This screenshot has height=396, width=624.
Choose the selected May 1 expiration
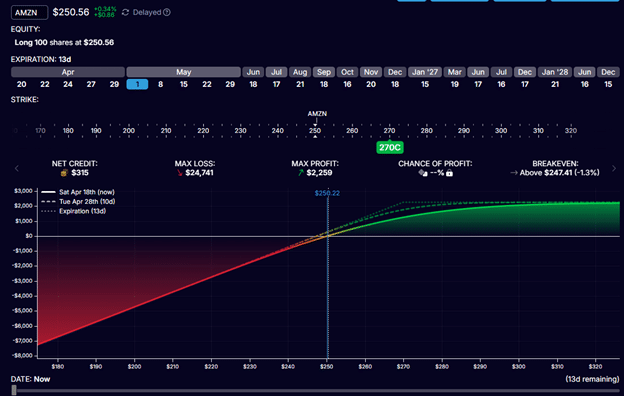point(137,84)
